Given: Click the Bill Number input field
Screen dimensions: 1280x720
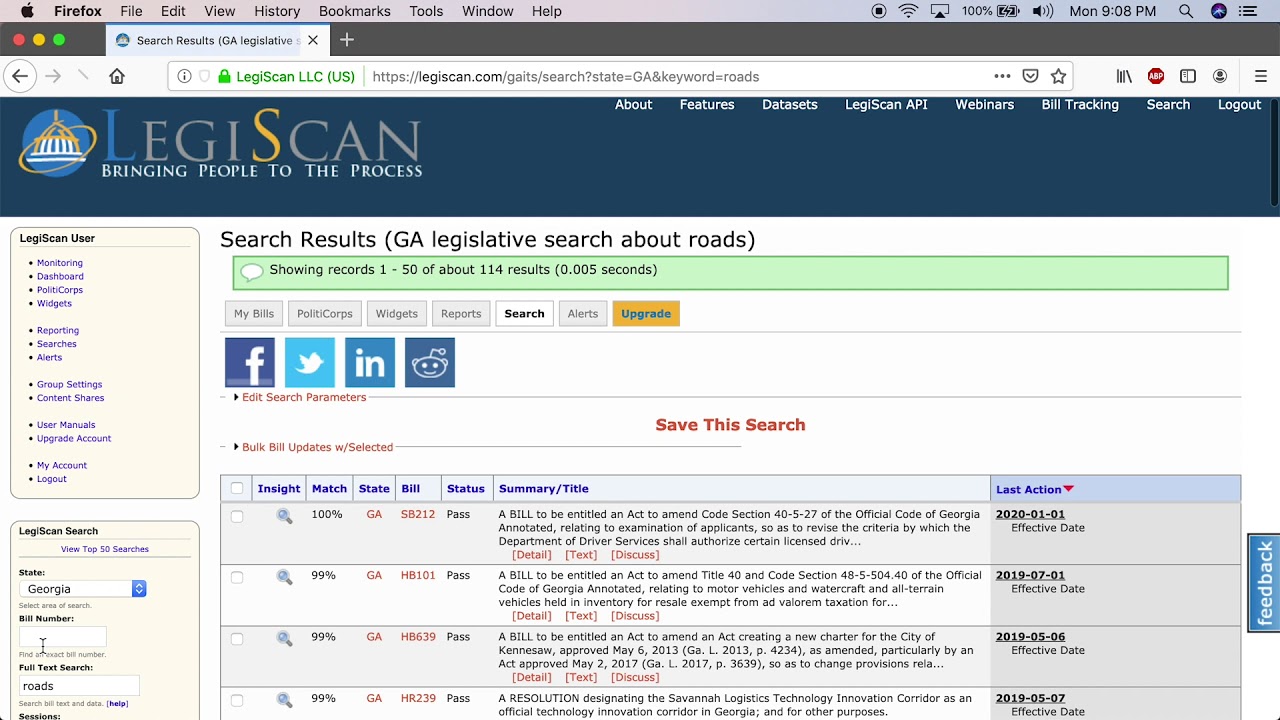Looking at the screenshot, I should pyautogui.click(x=62, y=637).
